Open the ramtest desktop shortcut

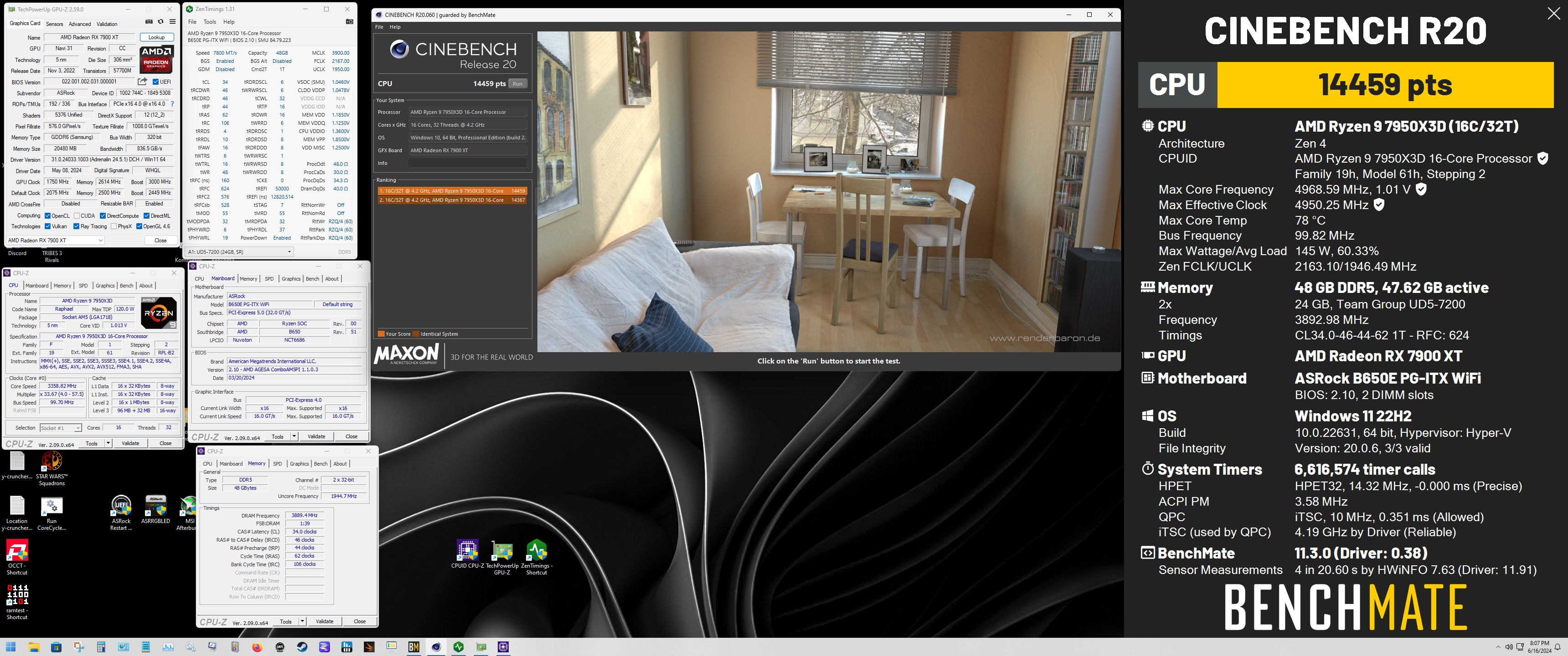pyautogui.click(x=17, y=602)
